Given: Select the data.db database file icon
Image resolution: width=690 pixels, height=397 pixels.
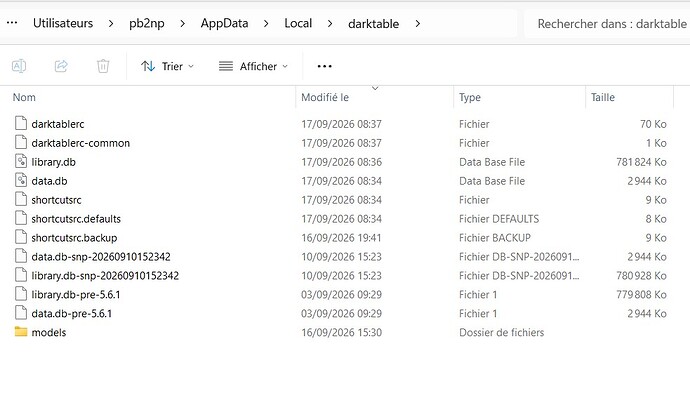Looking at the screenshot, I should pyautogui.click(x=21, y=180).
